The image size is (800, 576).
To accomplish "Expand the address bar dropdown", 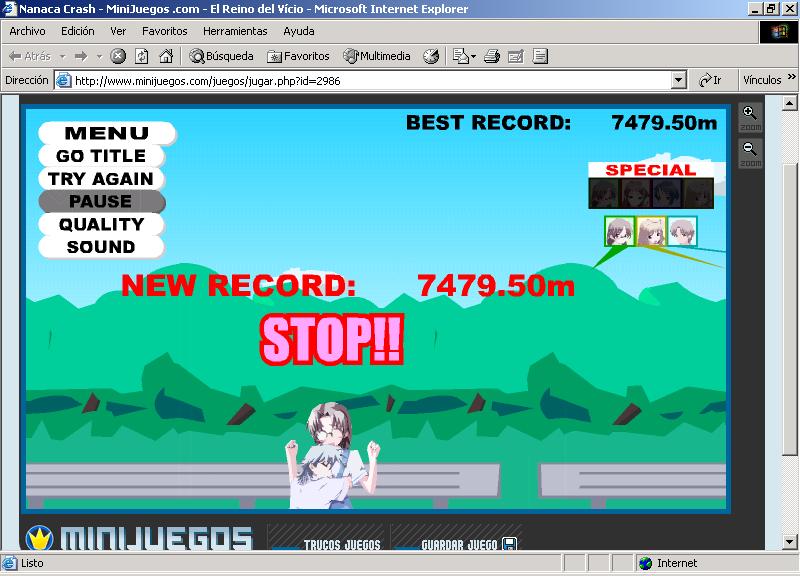I will click(679, 81).
